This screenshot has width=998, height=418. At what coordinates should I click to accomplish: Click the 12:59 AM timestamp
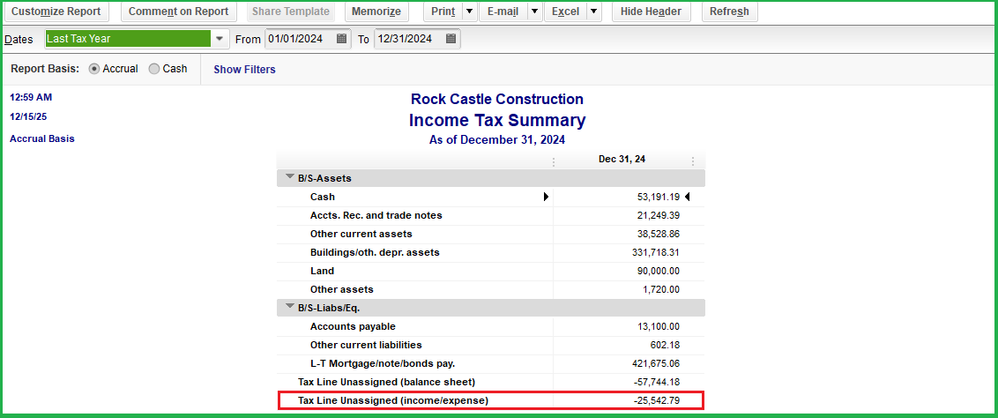tap(31, 97)
